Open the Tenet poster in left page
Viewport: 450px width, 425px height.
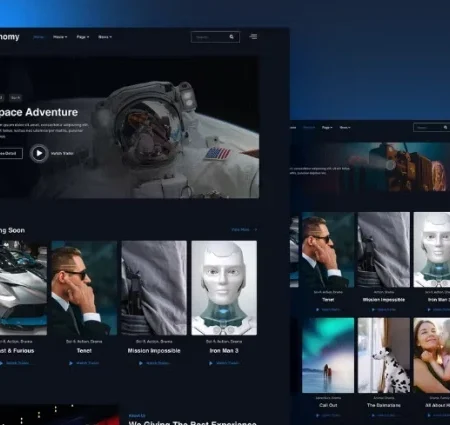84,288
